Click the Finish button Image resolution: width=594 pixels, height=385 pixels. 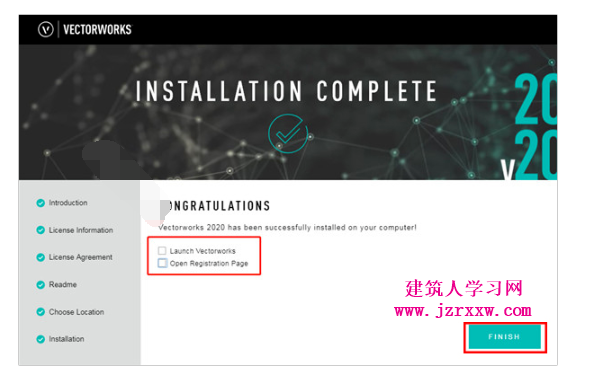505,337
